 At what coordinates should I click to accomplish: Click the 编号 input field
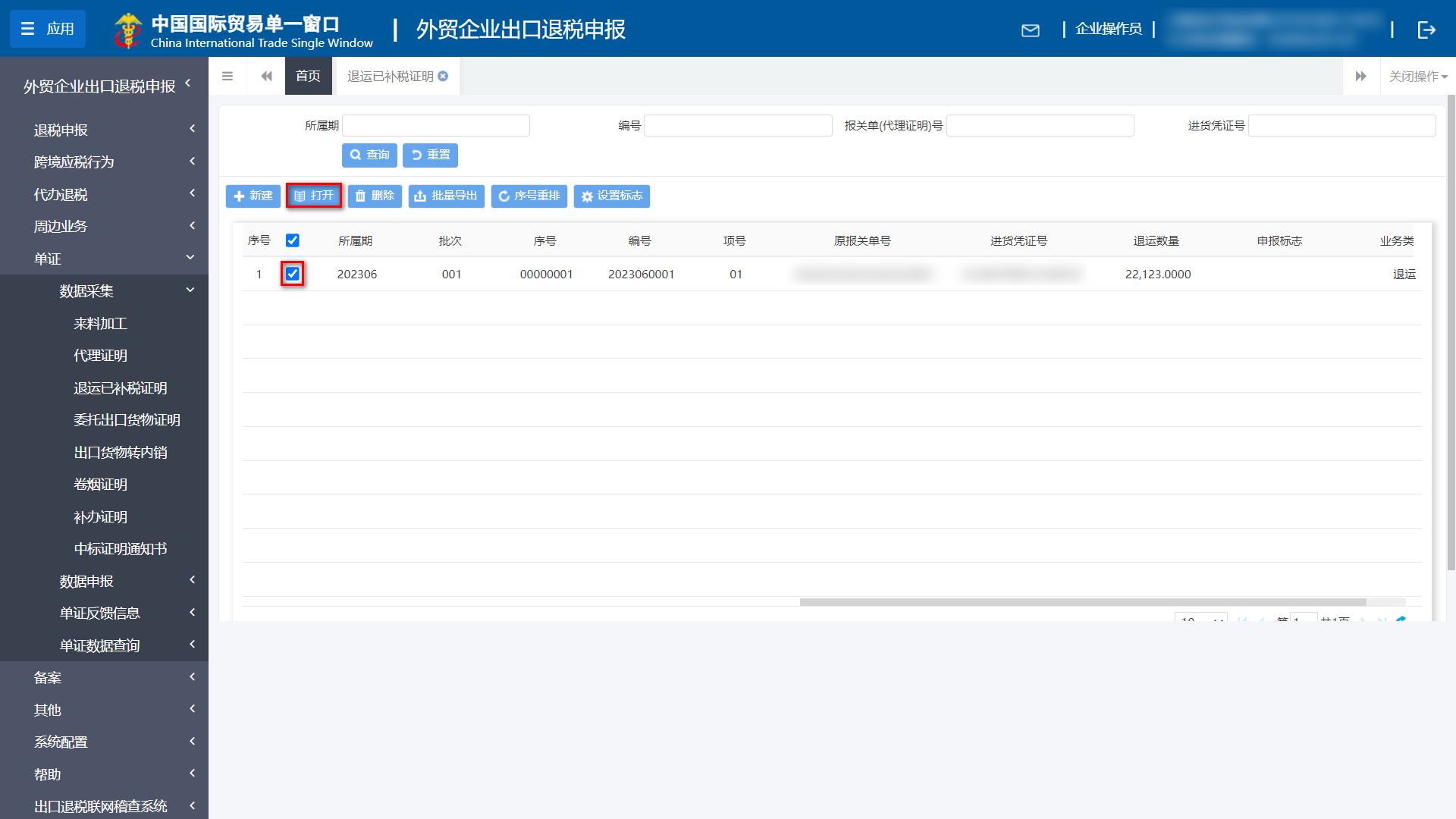[737, 125]
